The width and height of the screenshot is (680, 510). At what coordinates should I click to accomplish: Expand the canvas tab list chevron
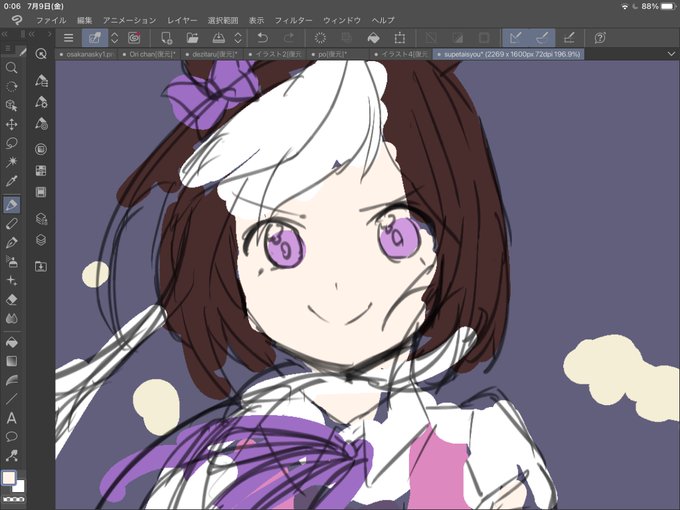[671, 54]
